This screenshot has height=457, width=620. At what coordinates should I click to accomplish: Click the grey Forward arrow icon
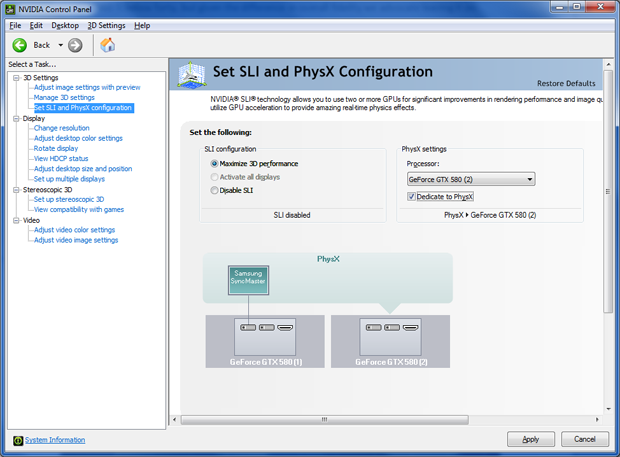[75, 45]
